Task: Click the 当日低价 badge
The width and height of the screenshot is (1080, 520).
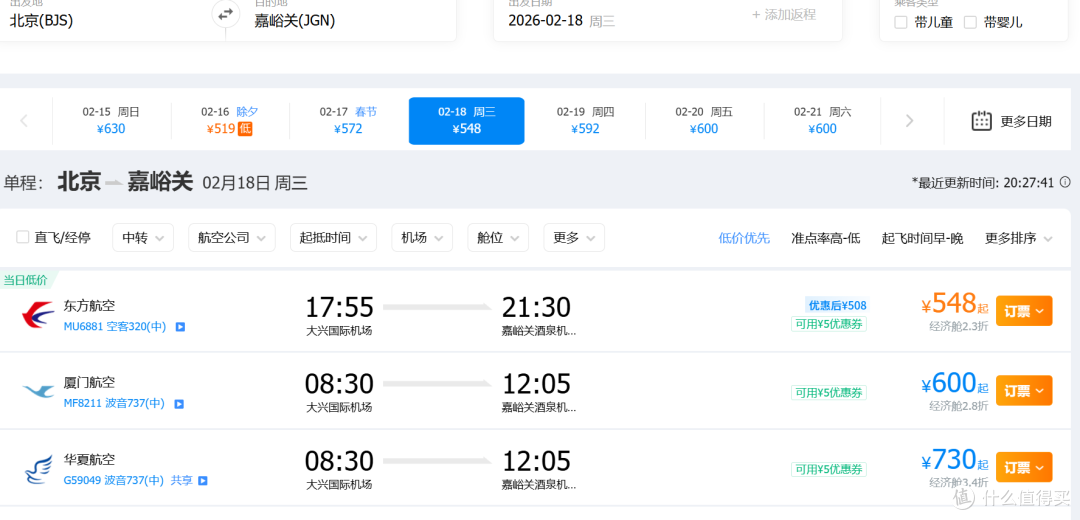Action: (x=28, y=280)
